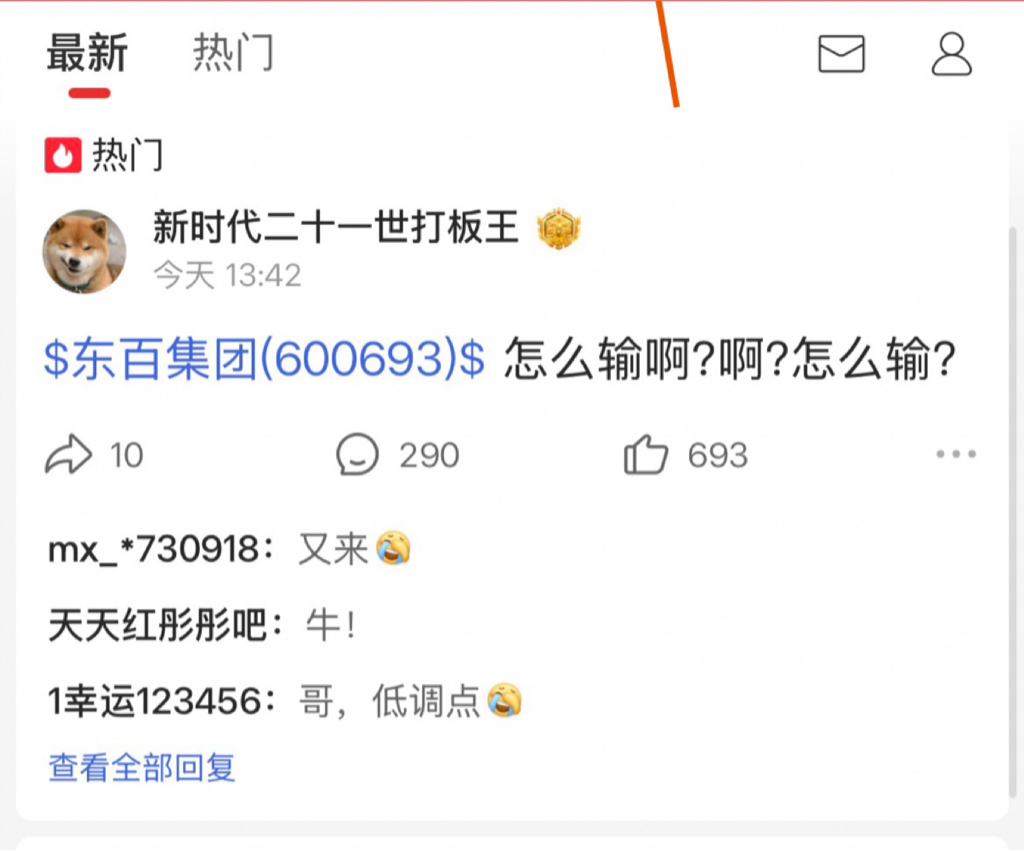Image resolution: width=1024 pixels, height=851 pixels.
Task: Expand replies with 查看全部回复
Action: (142, 767)
